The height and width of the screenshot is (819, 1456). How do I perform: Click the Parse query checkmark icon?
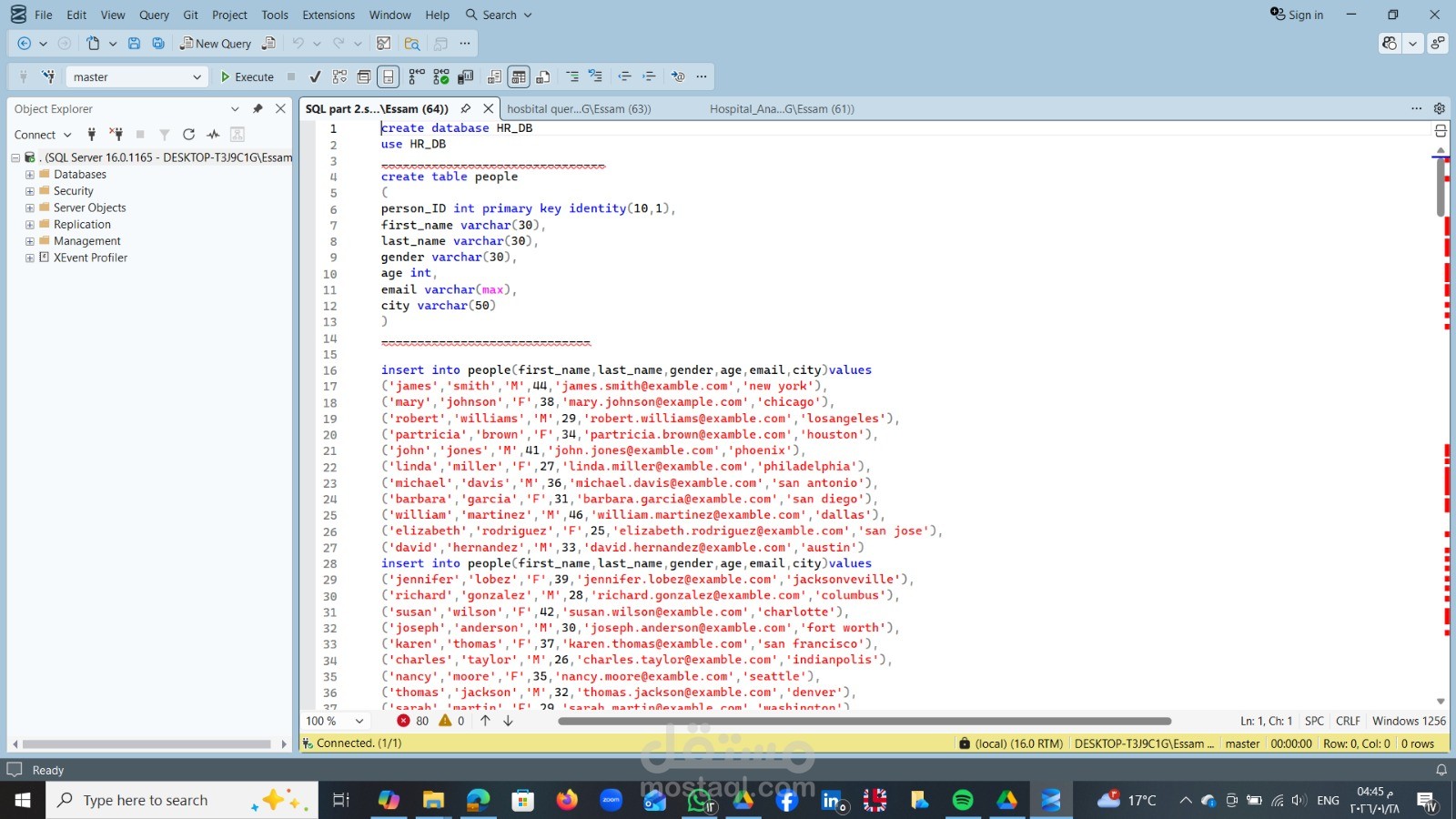point(315,77)
